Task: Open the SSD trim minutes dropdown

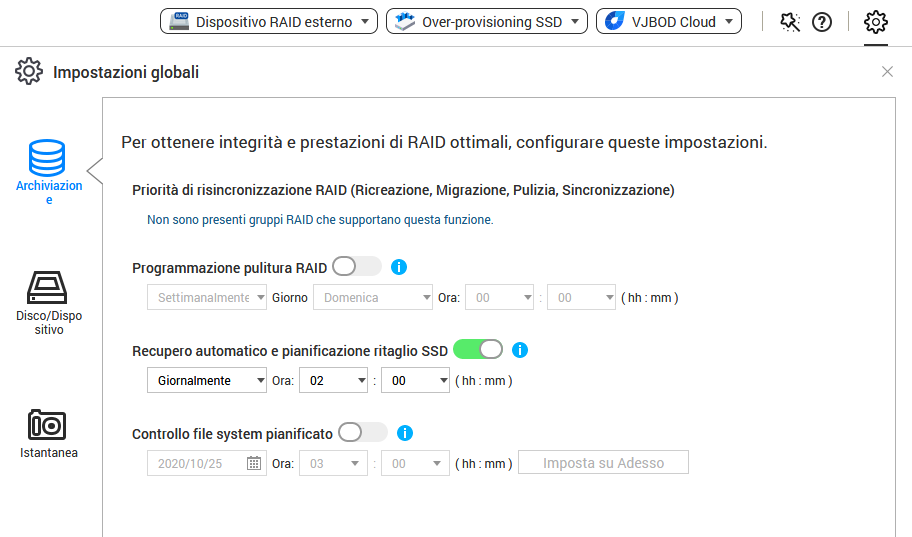Action: pyautogui.click(x=415, y=381)
